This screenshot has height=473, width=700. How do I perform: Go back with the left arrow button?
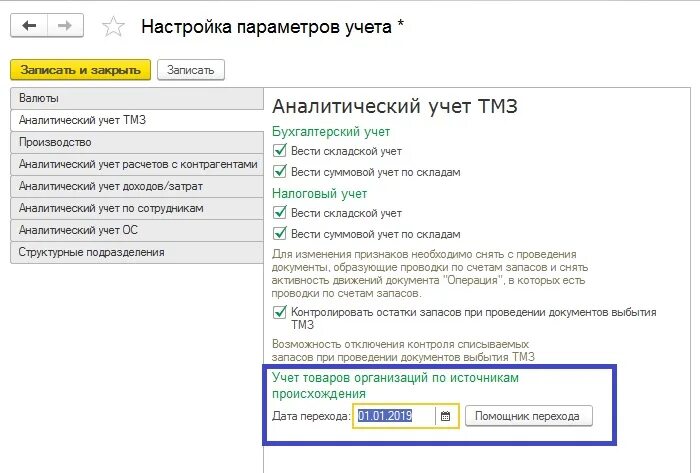pyautogui.click(x=29, y=25)
